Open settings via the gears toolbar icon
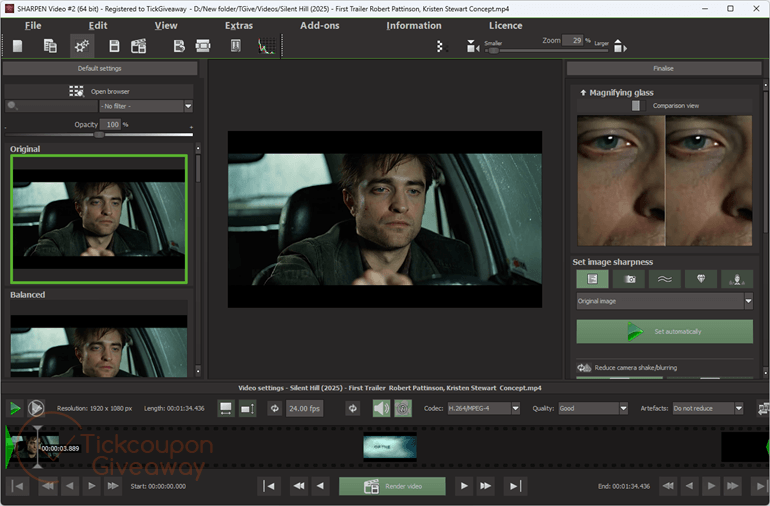This screenshot has height=506, width=770. coord(82,46)
